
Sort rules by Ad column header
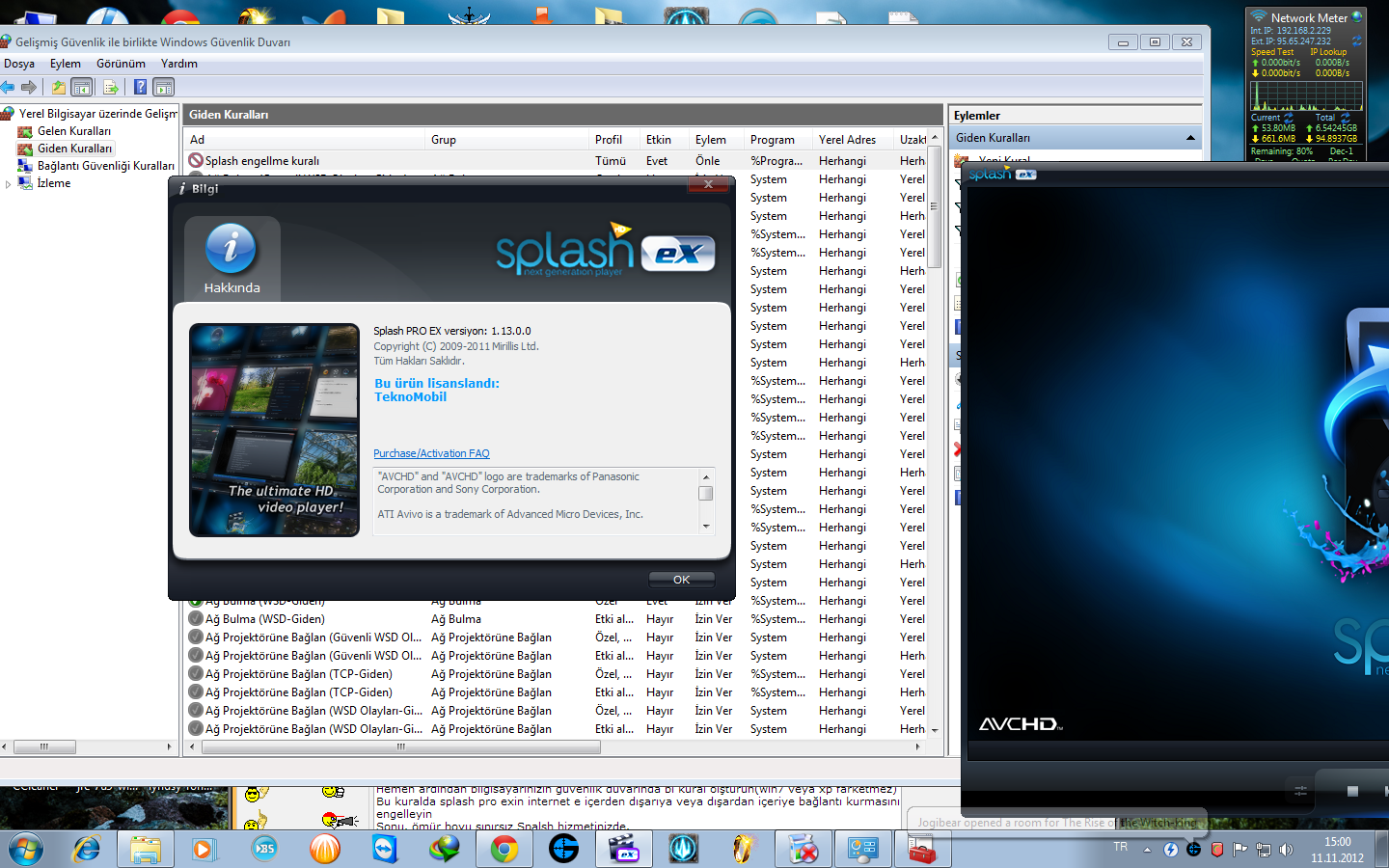pos(306,140)
